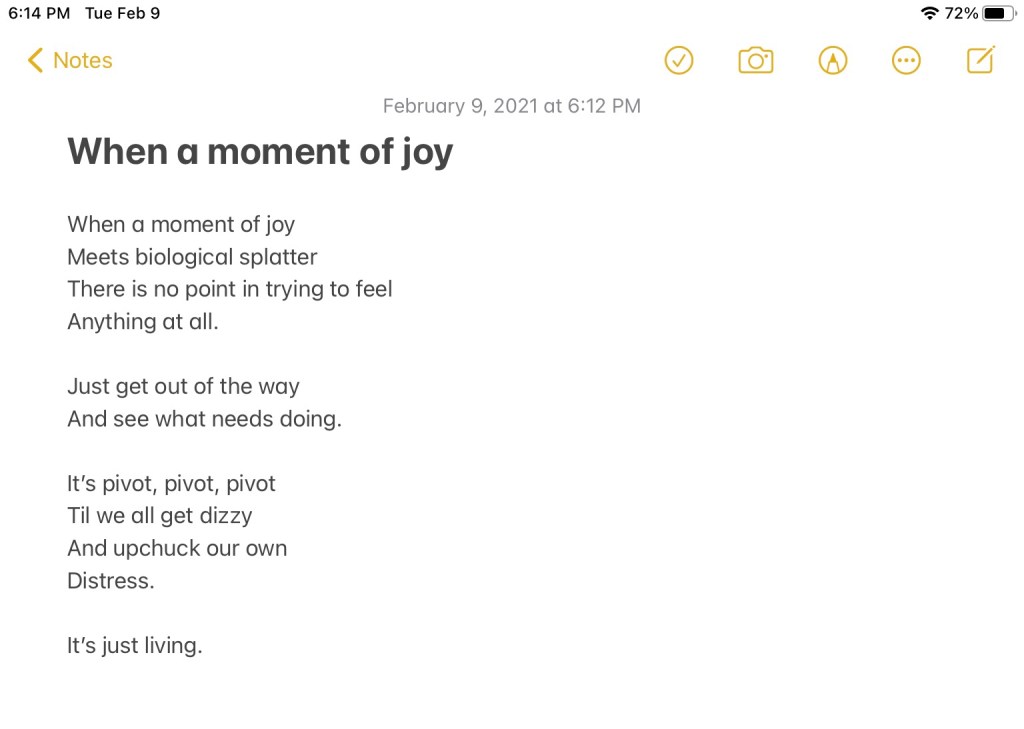This screenshot has height=729, width=1024.
Task: Tap the battery indicator icon
Action: pyautogui.click(x=999, y=13)
